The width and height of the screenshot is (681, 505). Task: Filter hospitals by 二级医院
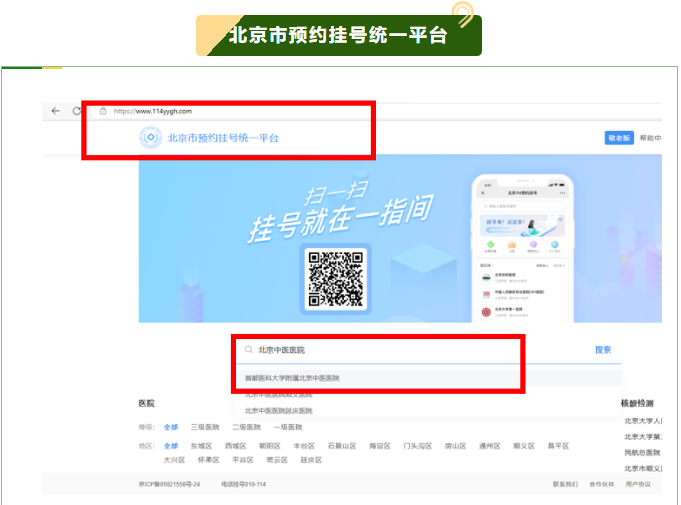tap(246, 427)
